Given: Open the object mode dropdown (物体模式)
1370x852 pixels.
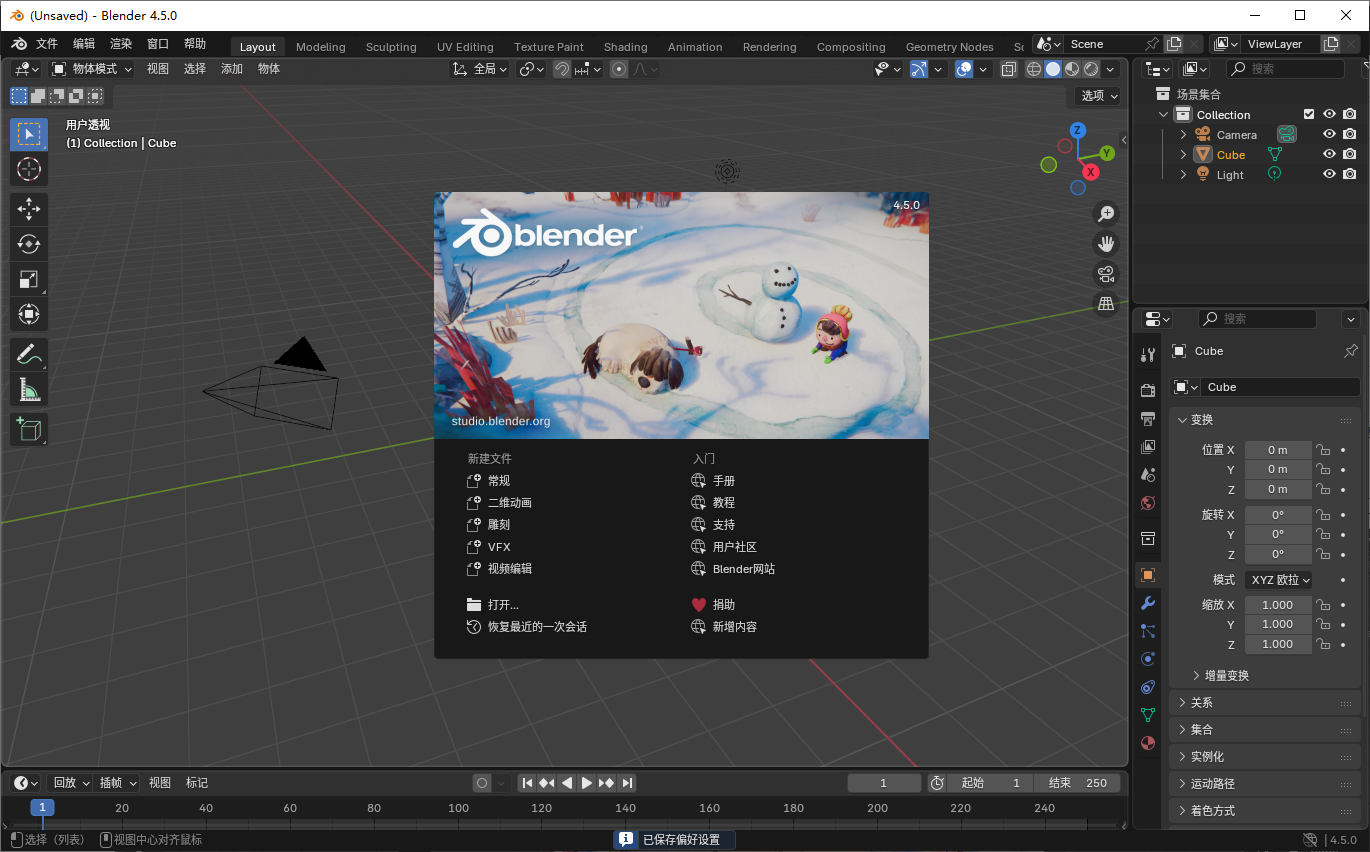Looking at the screenshot, I should (92, 69).
